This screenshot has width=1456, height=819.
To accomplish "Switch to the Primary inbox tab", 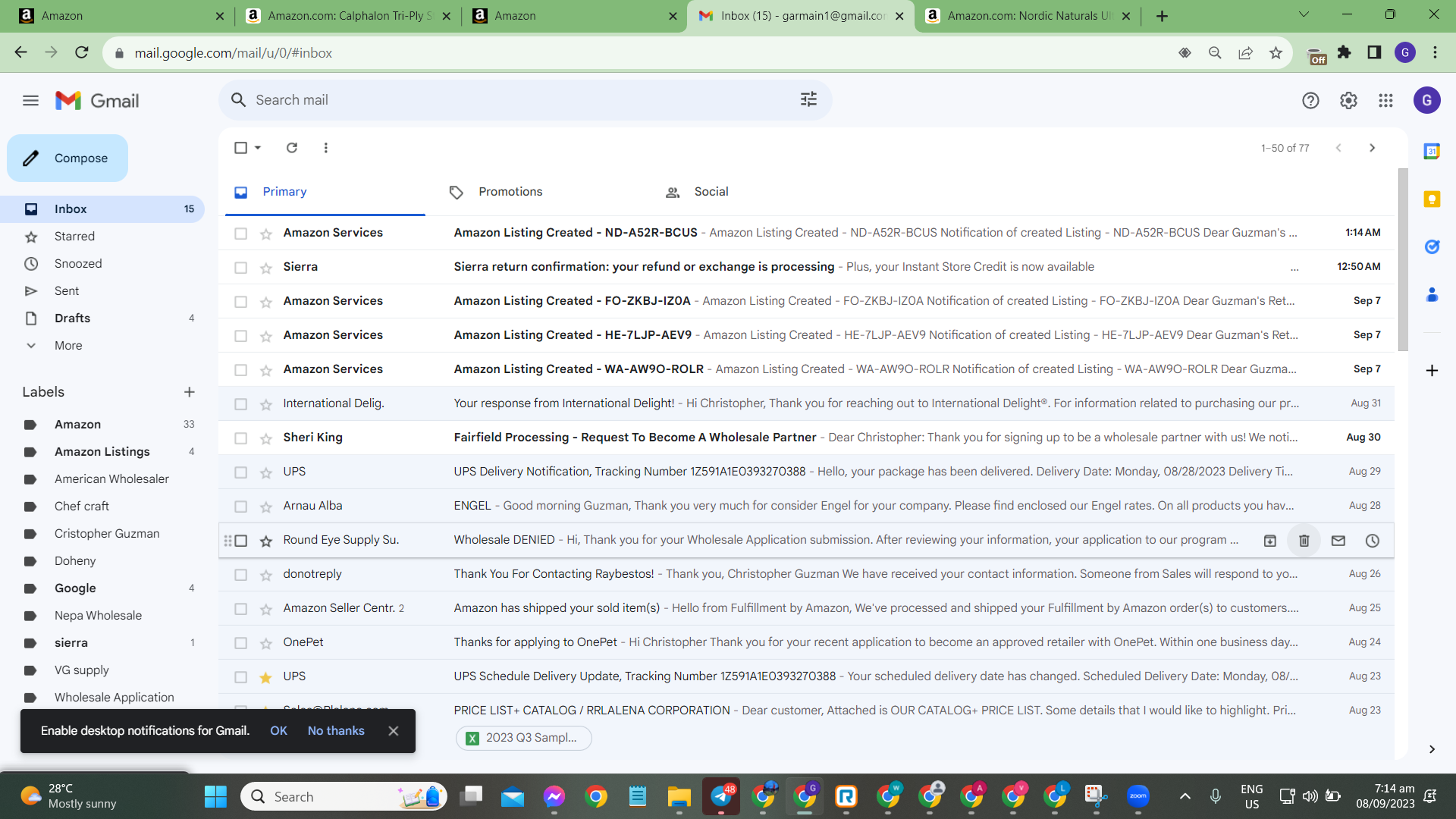I will pyautogui.click(x=325, y=192).
